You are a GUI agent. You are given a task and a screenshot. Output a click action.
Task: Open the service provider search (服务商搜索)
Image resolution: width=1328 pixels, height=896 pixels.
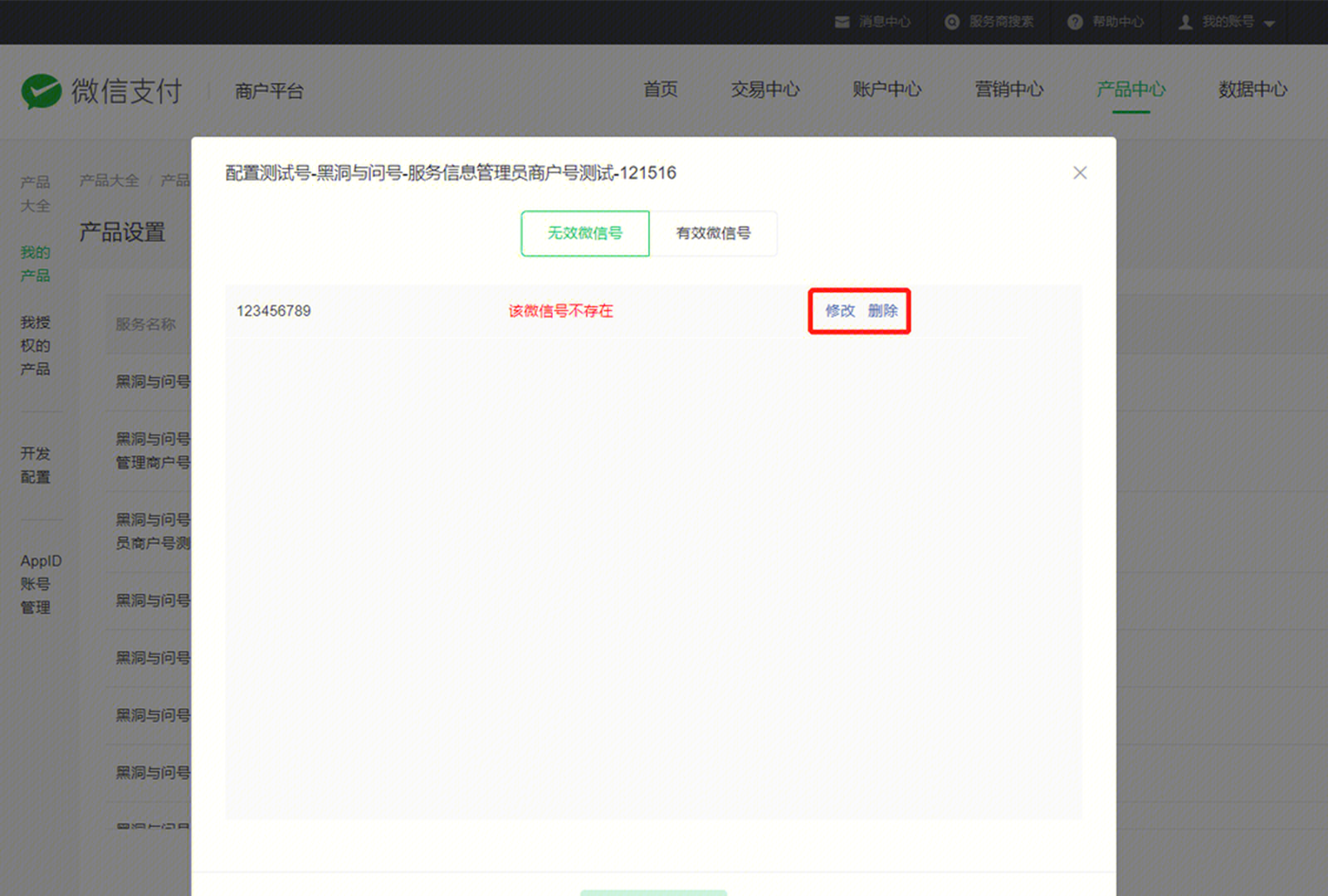tap(989, 22)
